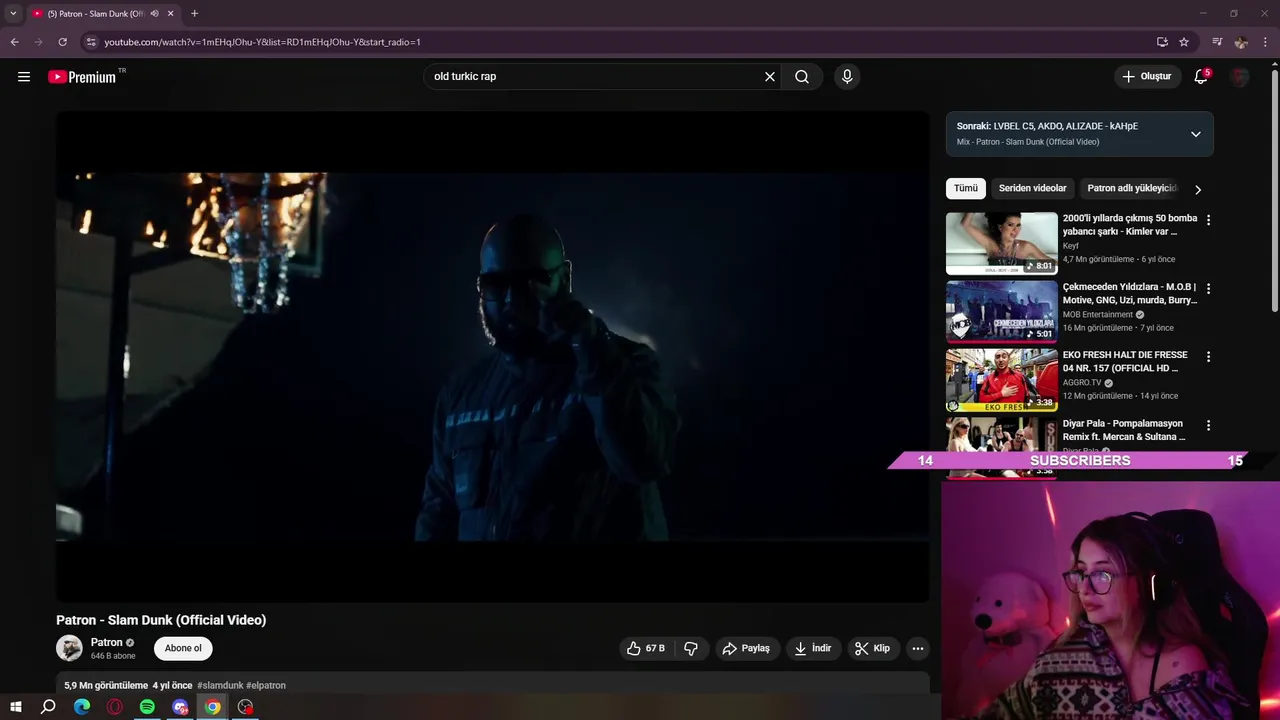Open the YouTube hamburger guide menu

(x=24, y=77)
